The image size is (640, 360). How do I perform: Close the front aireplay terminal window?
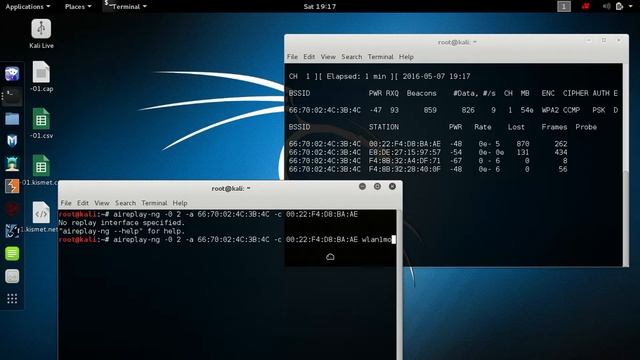392,186
